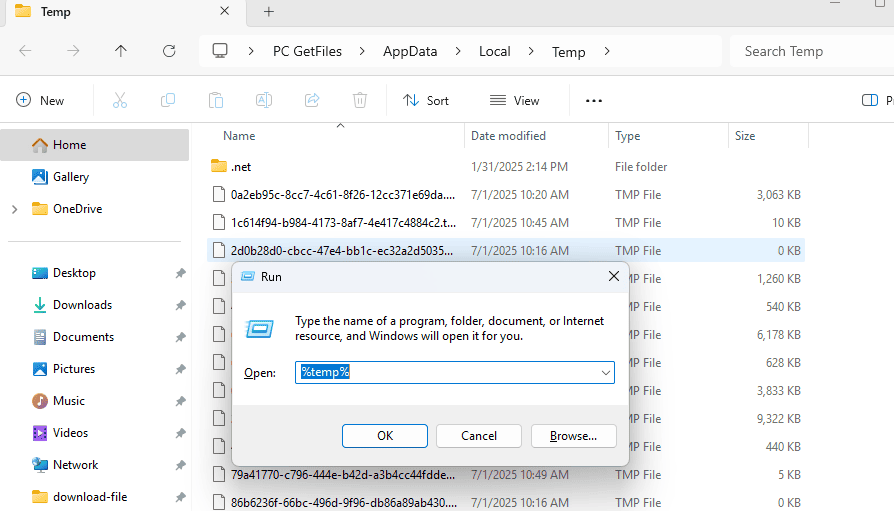Click Cancel in the Run dialog
894x511 pixels.
click(479, 436)
